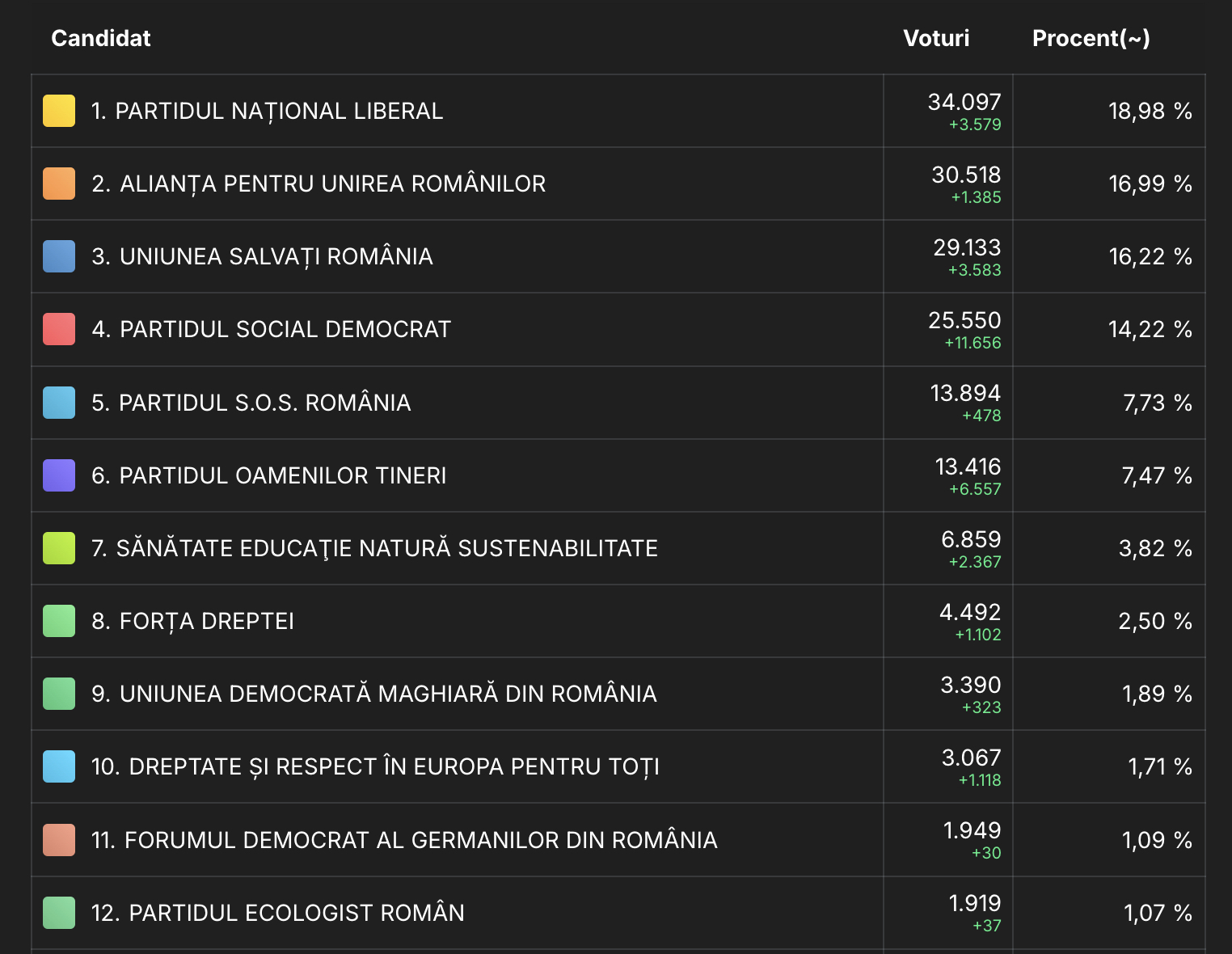Click the vote count 34.097
The image size is (1232, 954).
click(964, 102)
